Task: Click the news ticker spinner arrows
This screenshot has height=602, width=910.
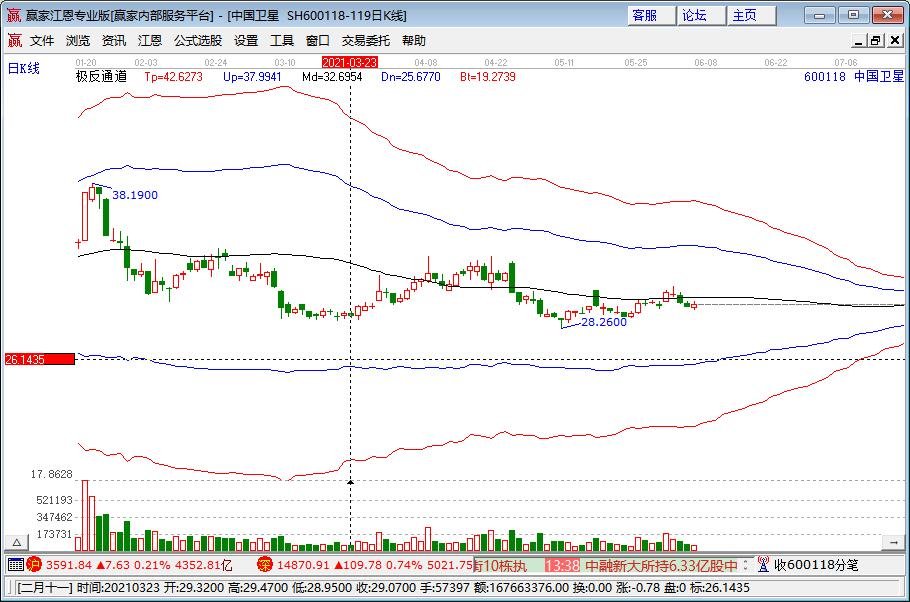Action: [745, 564]
